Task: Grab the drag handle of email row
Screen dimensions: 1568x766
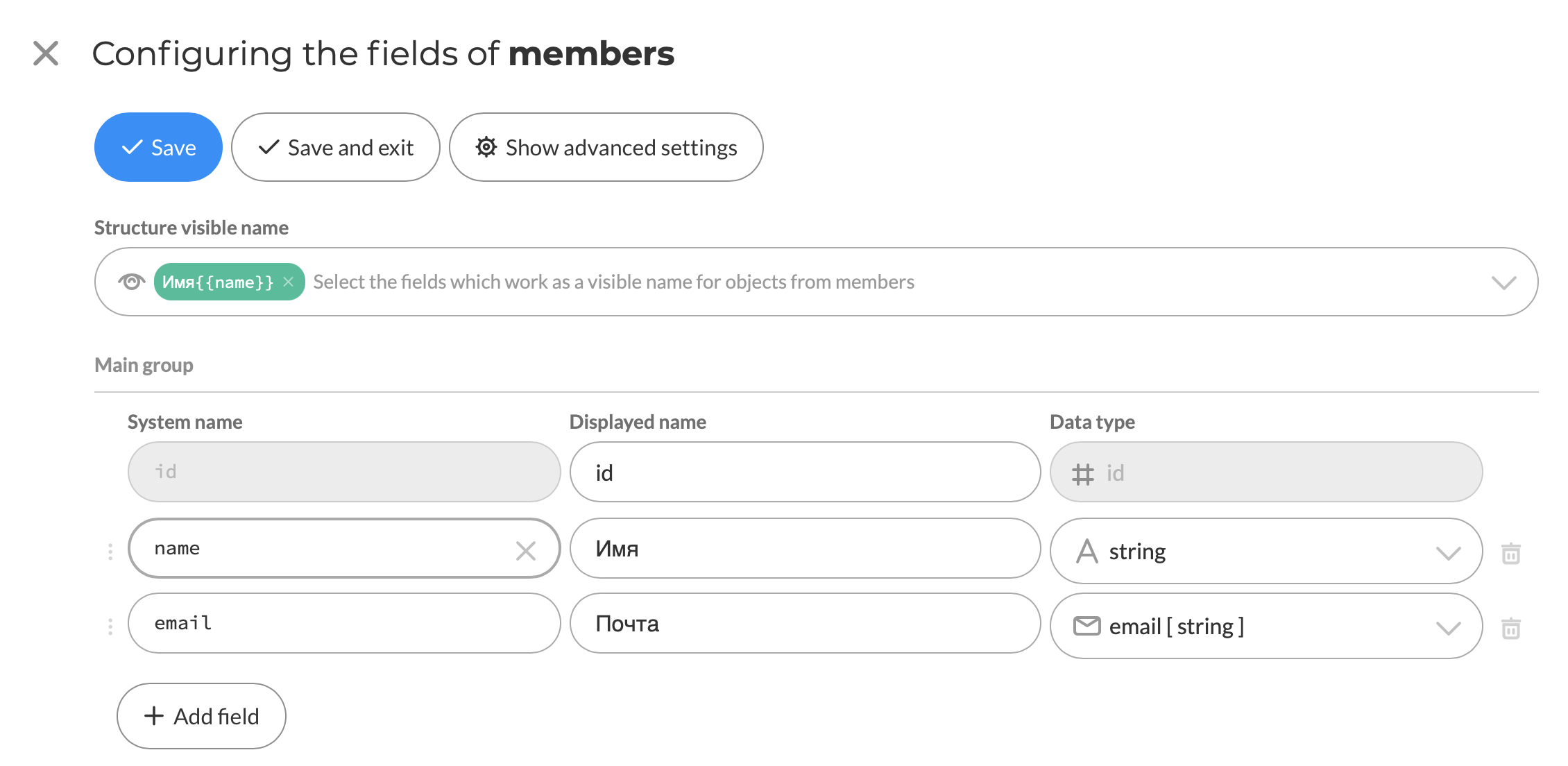Action: tap(110, 627)
